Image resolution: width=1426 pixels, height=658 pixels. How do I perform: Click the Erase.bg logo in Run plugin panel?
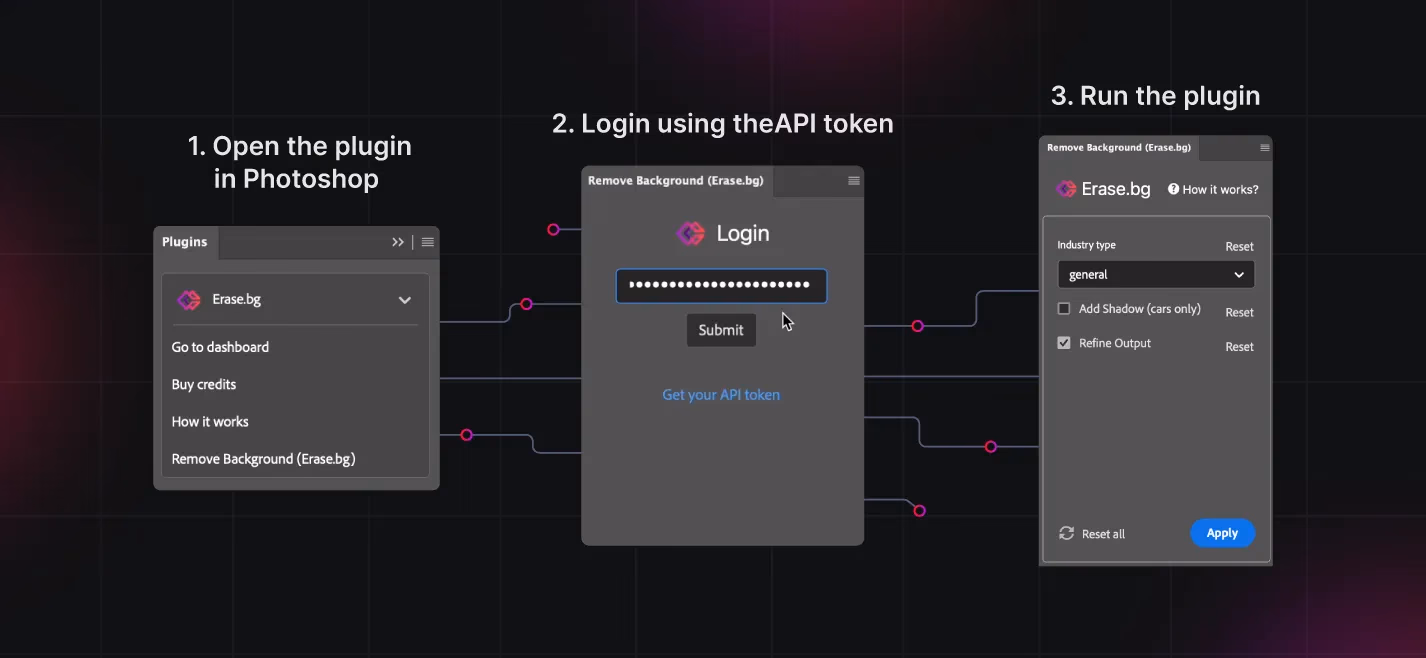1066,189
